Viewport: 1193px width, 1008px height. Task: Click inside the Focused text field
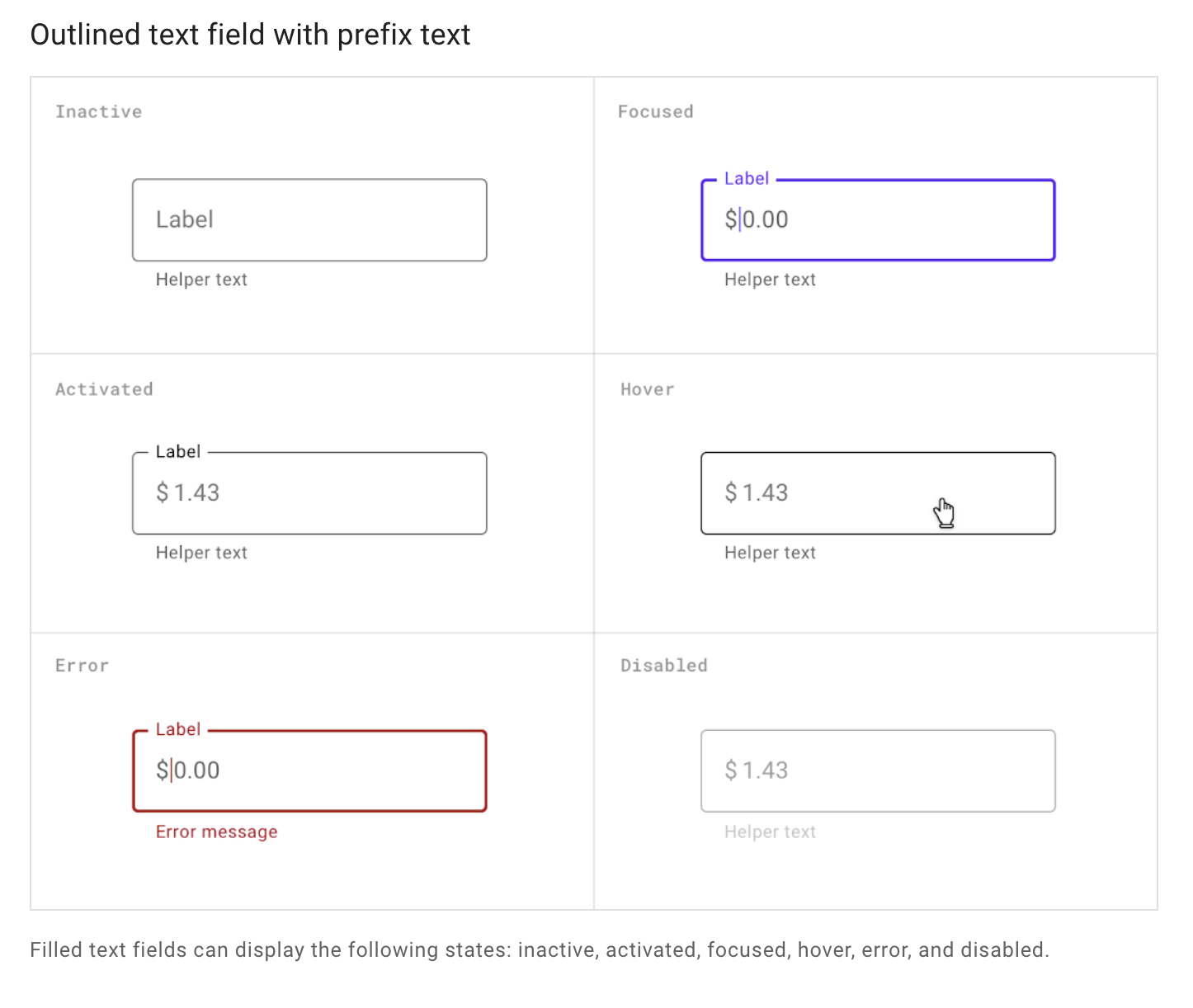pos(877,219)
